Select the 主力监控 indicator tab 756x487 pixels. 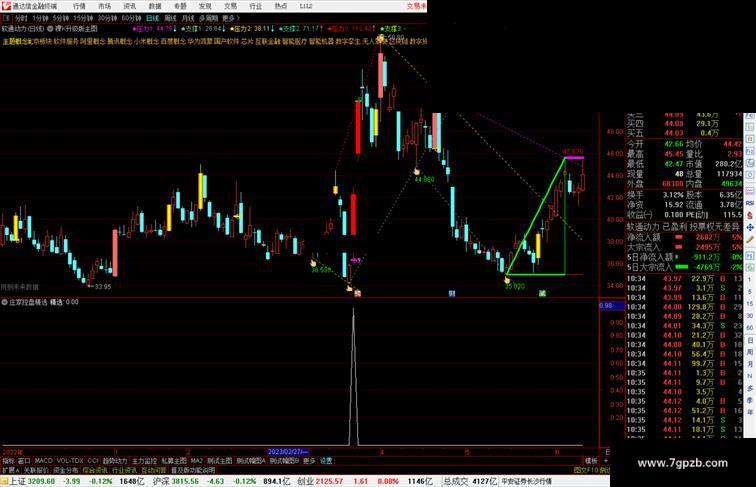pyautogui.click(x=144, y=461)
